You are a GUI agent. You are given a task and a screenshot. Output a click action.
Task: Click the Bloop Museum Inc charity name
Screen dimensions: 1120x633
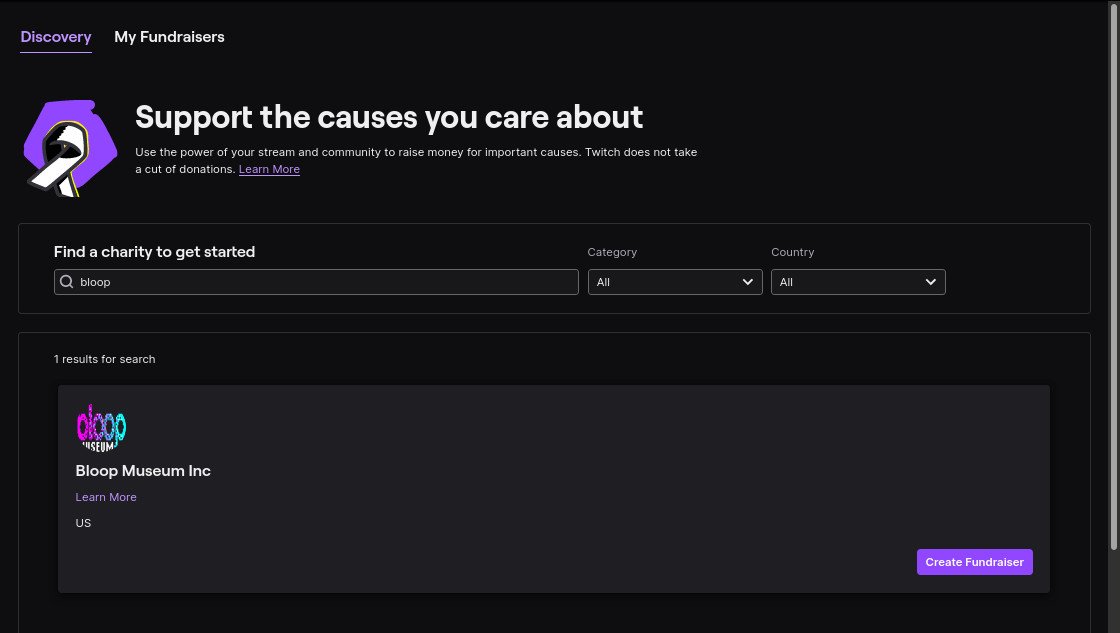tap(143, 470)
